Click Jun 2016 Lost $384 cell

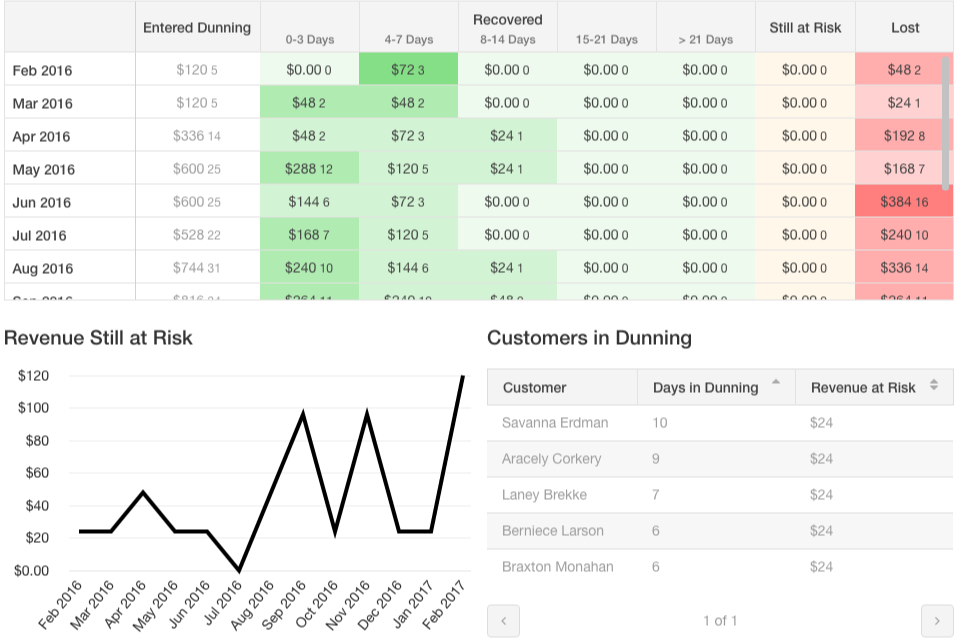(x=904, y=202)
